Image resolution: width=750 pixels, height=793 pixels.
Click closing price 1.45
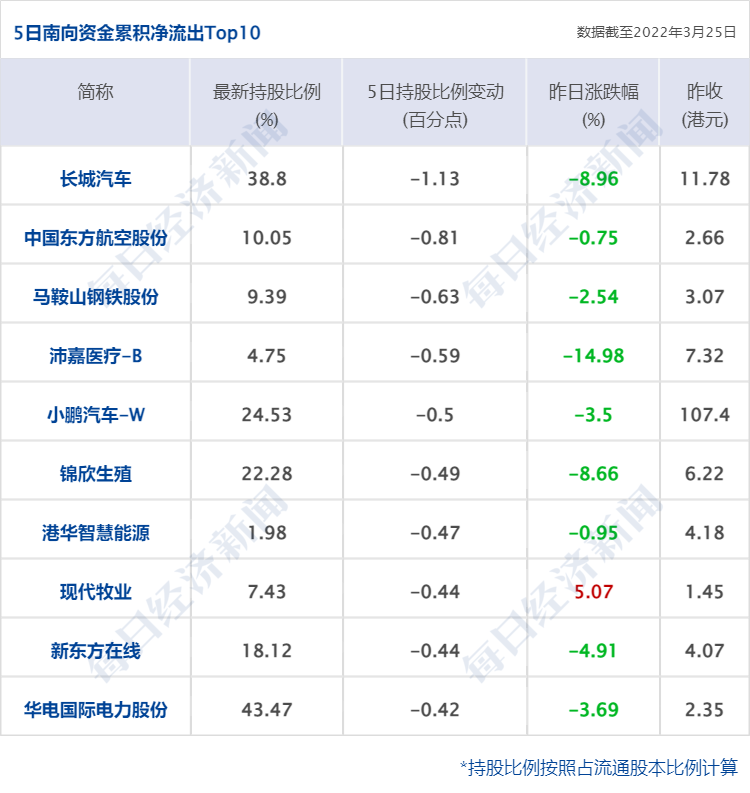705,592
